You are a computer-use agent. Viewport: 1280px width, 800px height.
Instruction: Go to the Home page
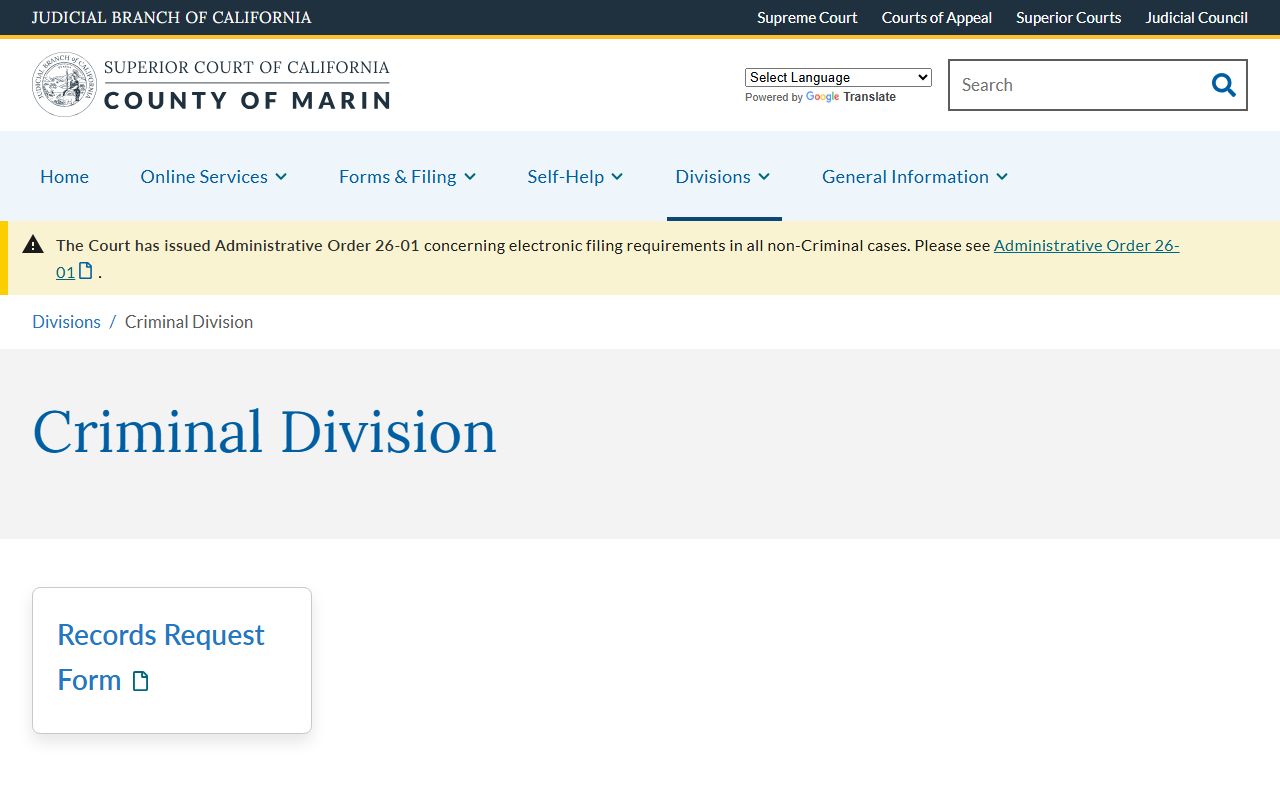64,176
